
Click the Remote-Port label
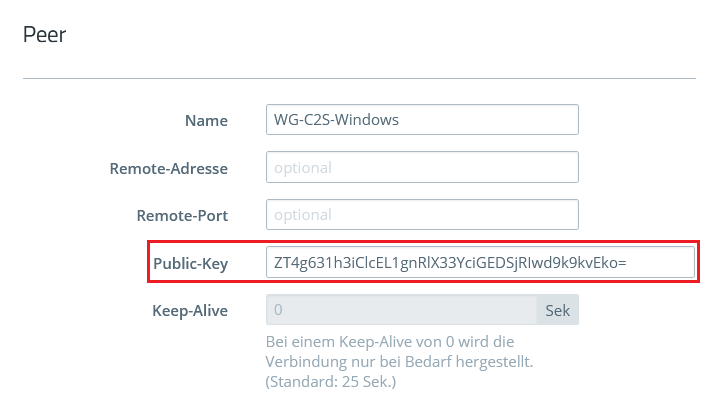(182, 215)
